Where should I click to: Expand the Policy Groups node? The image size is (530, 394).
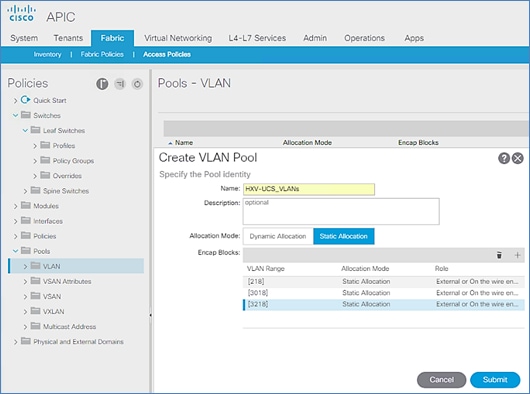[x=35, y=161]
